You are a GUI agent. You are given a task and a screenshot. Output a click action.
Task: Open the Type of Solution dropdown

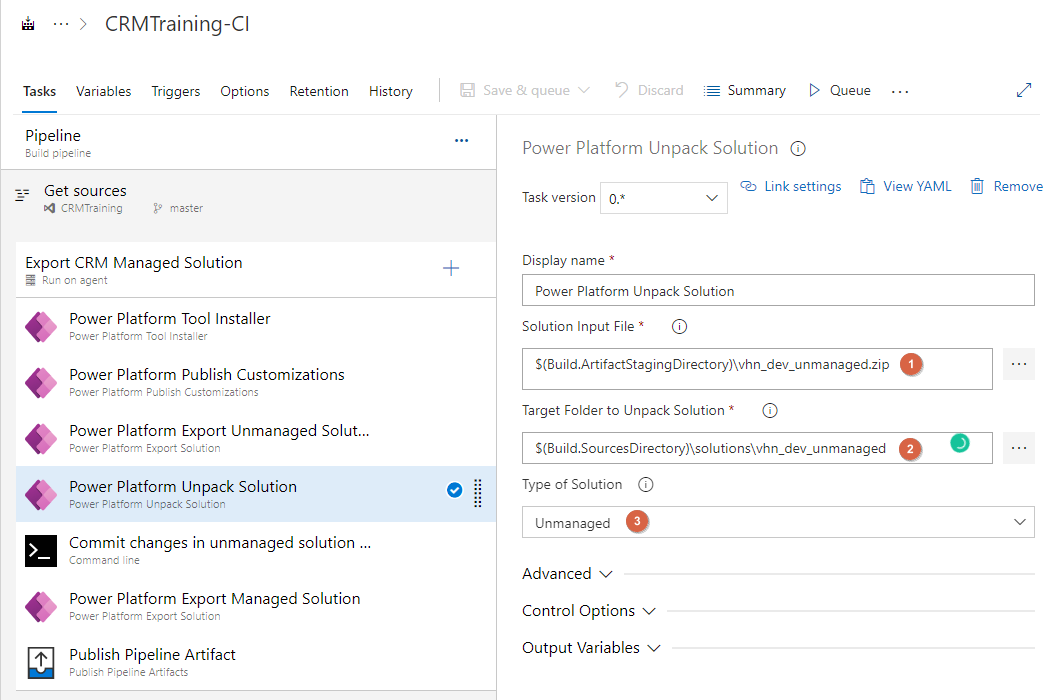pos(778,522)
